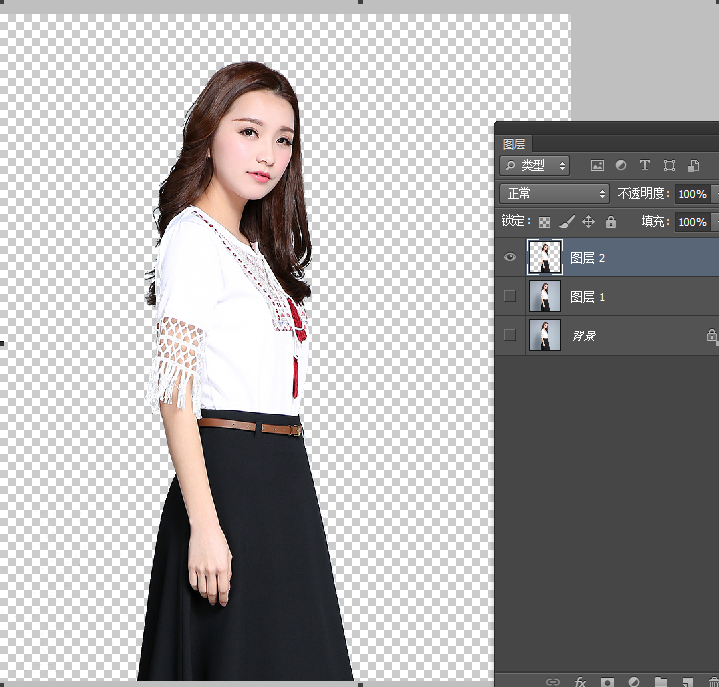Open the fx layer style menu
Screen dimensions: 719x687
point(579,681)
